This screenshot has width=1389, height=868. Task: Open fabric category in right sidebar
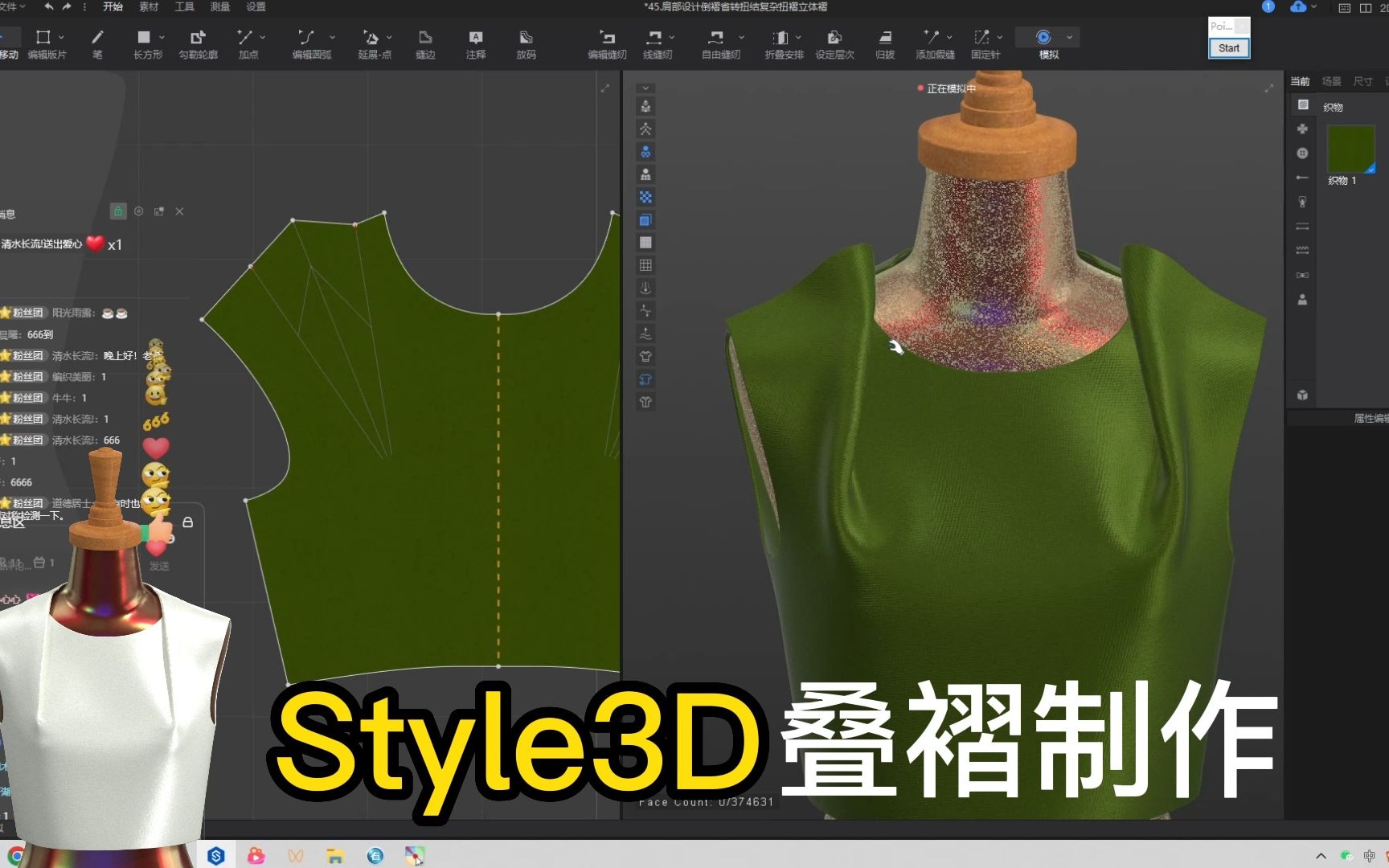[x=1303, y=105]
